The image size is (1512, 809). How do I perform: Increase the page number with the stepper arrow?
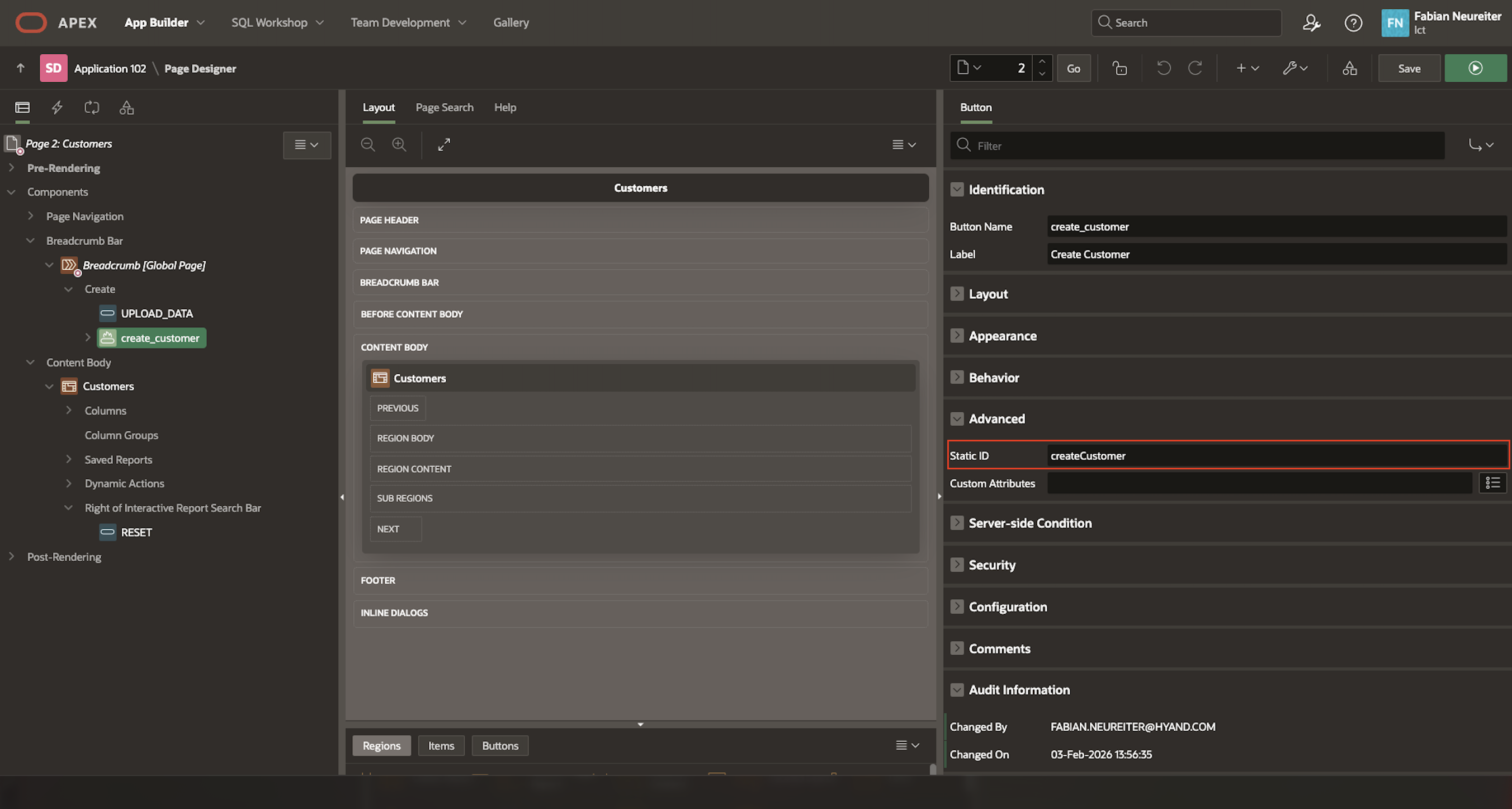1042,62
